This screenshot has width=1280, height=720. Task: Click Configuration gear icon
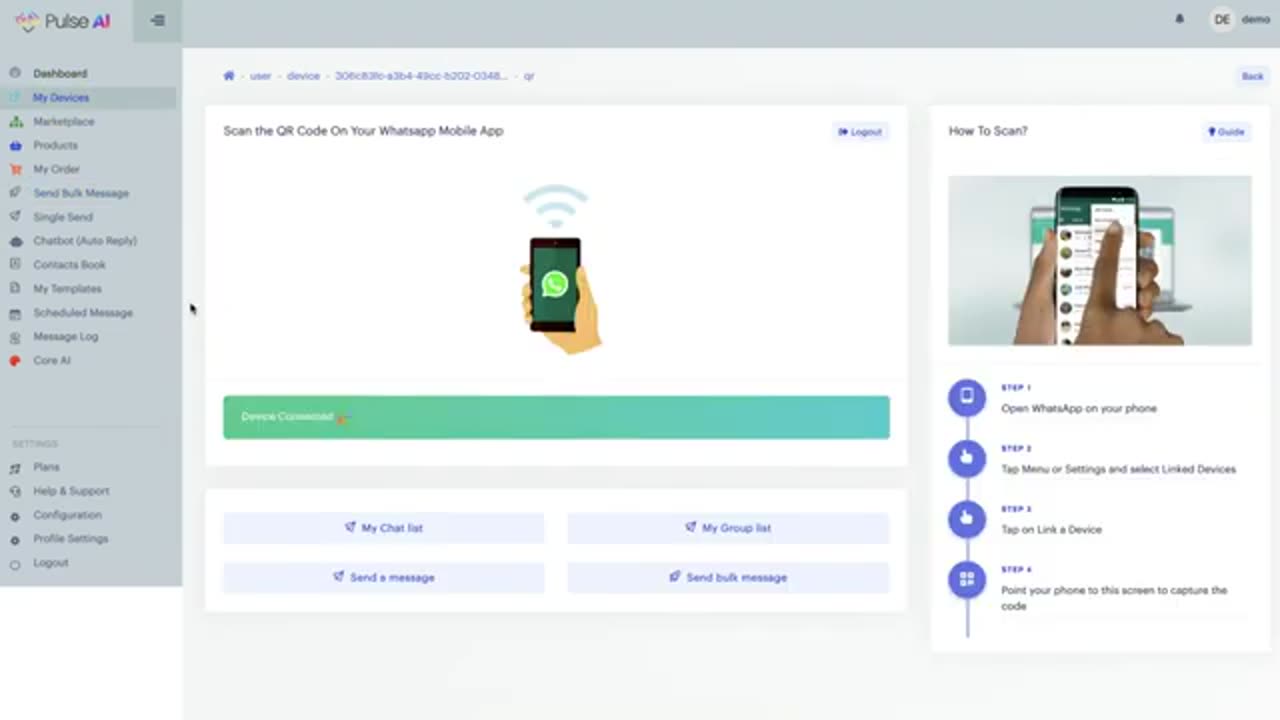click(x=15, y=516)
